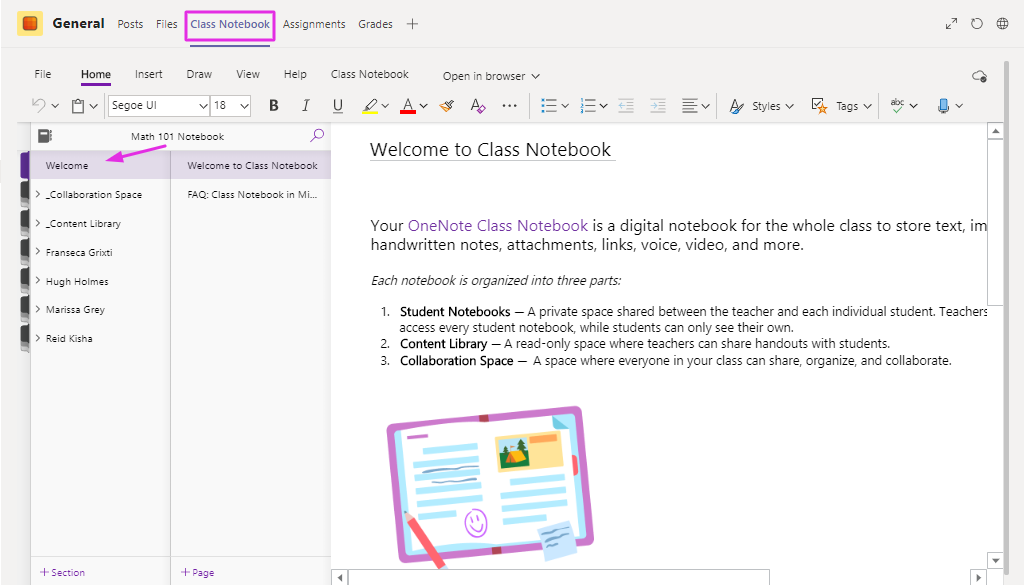Image resolution: width=1024 pixels, height=585 pixels.
Task: Open the View ribbon tab
Action: click(x=248, y=74)
